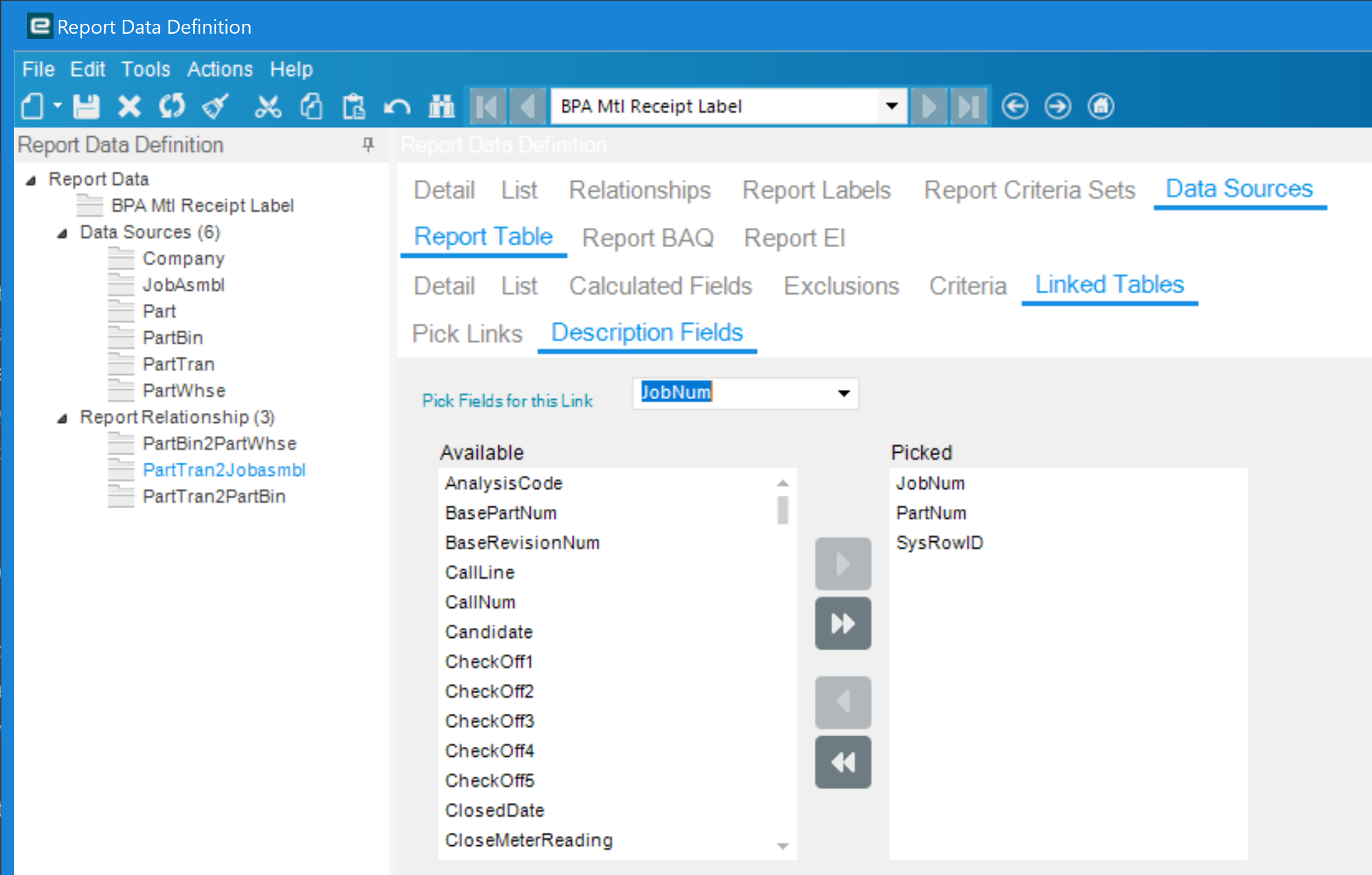Screen dimensions: 1372x875
Task: Collapse the Report Data tree node
Action: [31, 180]
